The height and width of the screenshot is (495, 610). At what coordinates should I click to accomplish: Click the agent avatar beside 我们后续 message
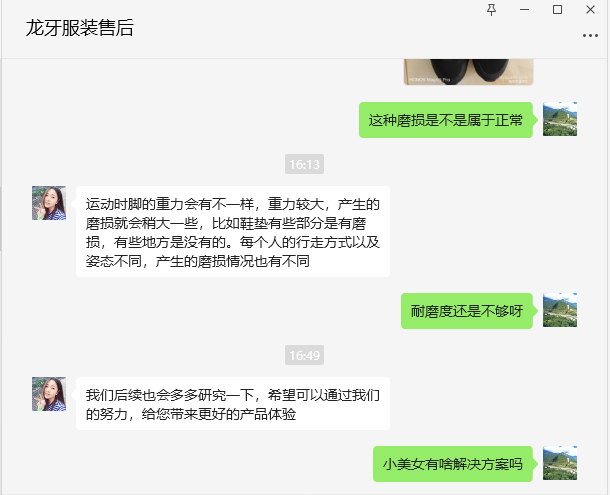click(x=49, y=394)
